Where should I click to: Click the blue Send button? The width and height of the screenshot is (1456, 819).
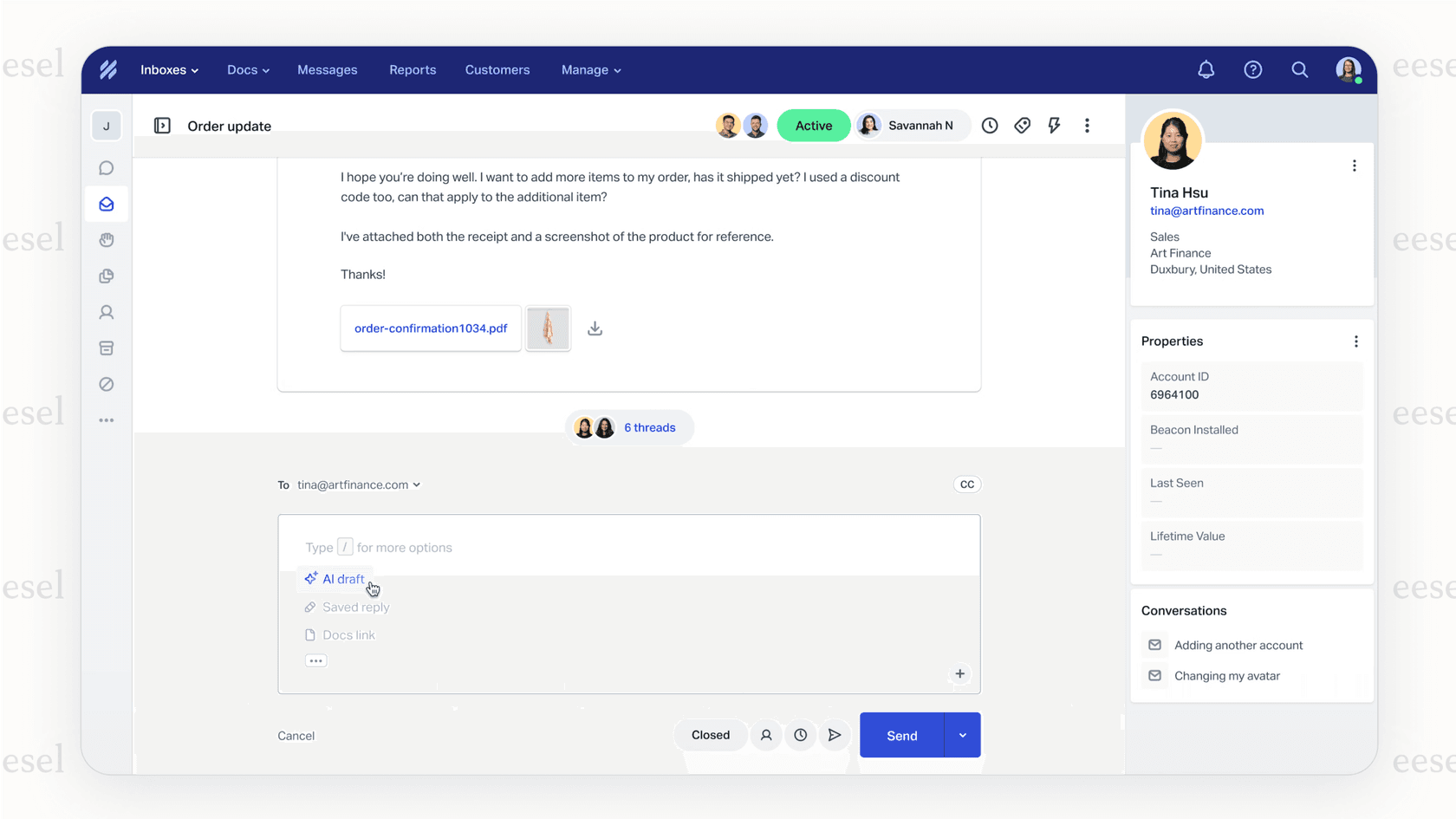[x=900, y=735]
